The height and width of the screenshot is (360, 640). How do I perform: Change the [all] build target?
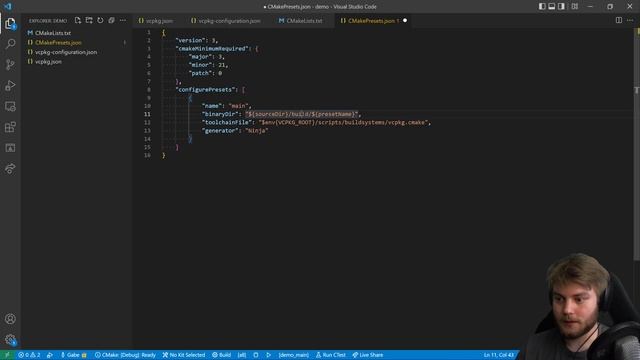[x=242, y=355]
